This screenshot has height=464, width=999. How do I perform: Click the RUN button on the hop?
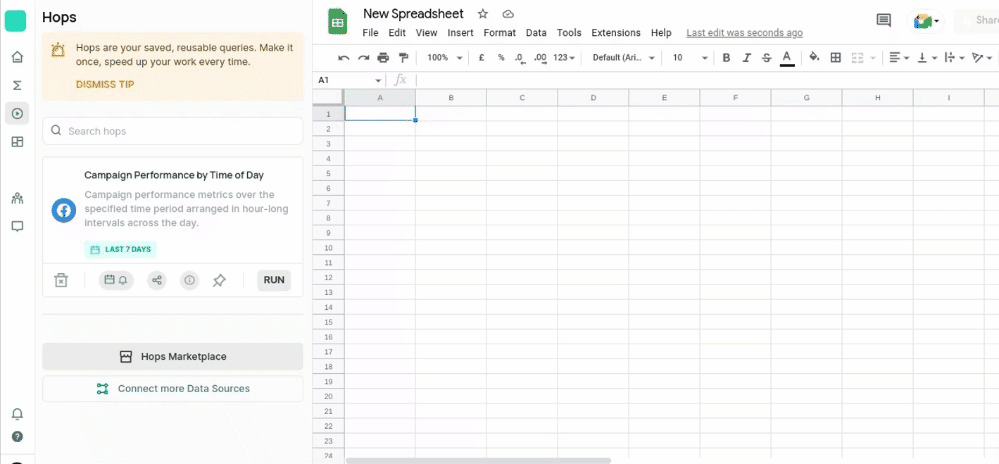(274, 280)
